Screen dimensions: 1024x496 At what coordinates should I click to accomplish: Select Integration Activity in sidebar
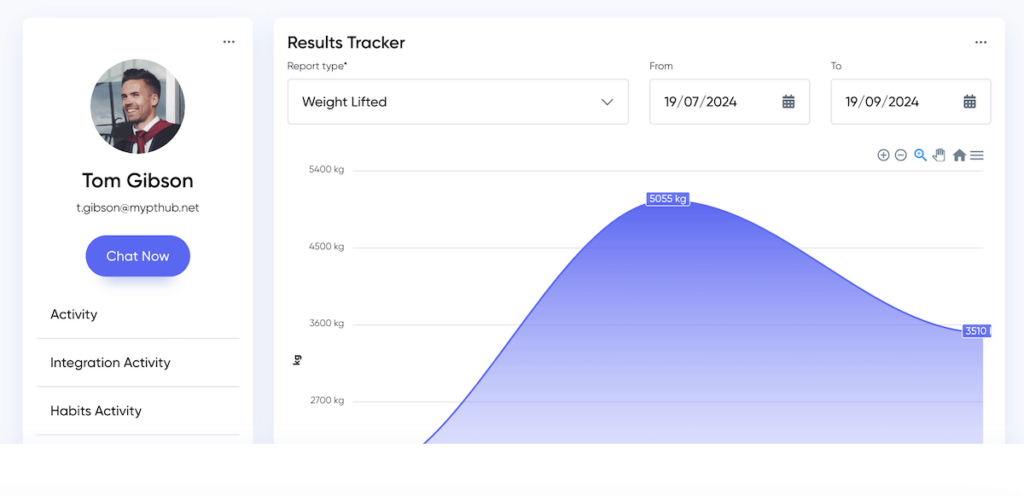coord(110,363)
